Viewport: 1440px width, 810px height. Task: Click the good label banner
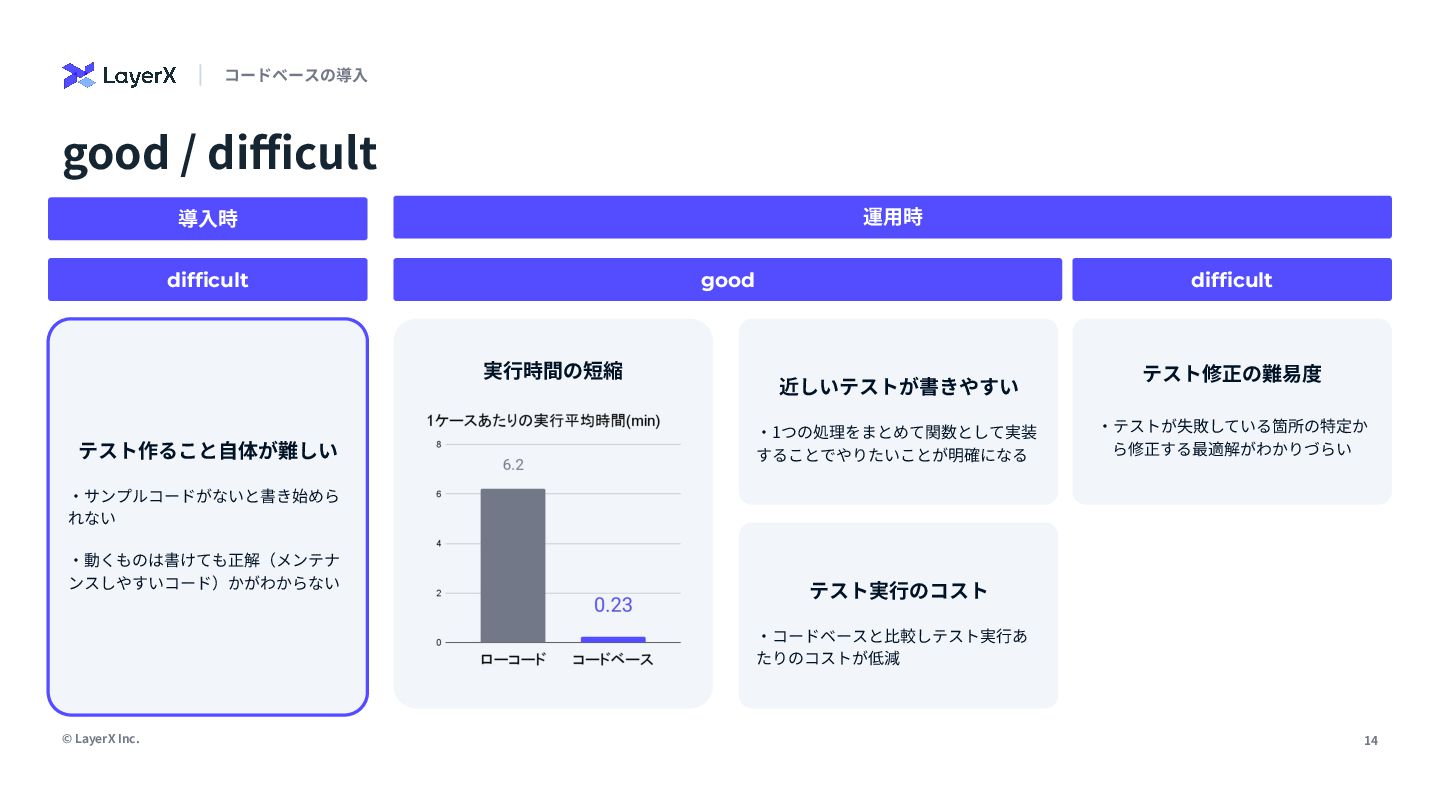pos(727,280)
